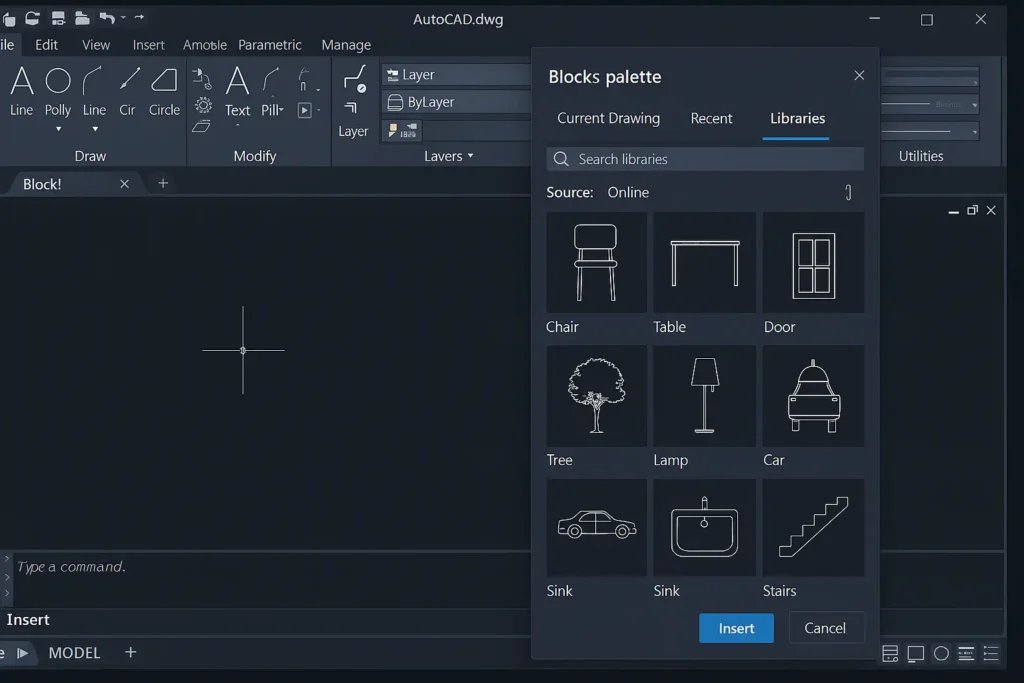Click the Insert button in Blocks palette

pos(736,628)
